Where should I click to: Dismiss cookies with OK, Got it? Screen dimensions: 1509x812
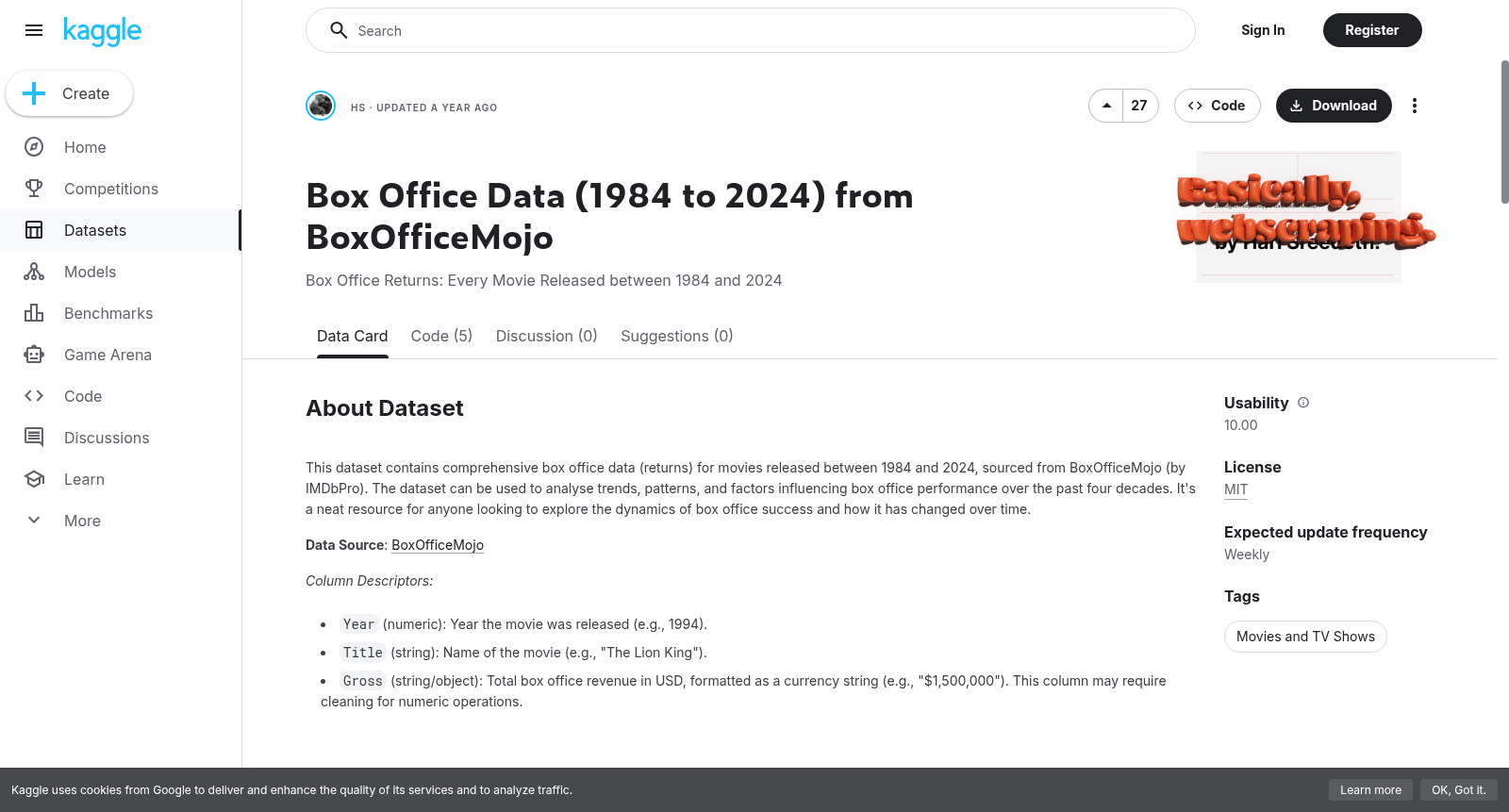(1458, 790)
